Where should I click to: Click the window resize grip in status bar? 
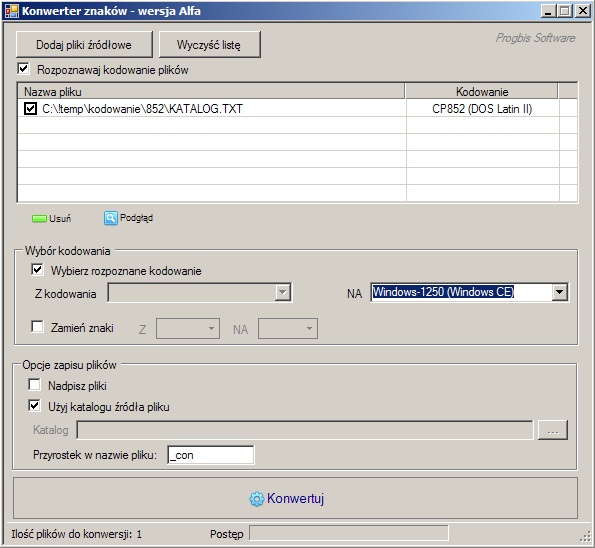586,536
